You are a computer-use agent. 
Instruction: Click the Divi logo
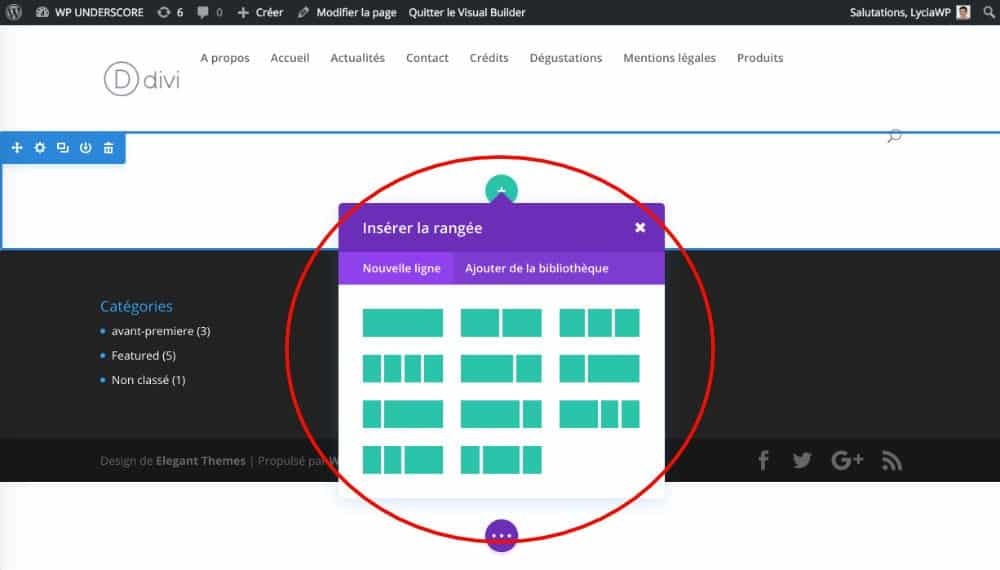point(142,79)
